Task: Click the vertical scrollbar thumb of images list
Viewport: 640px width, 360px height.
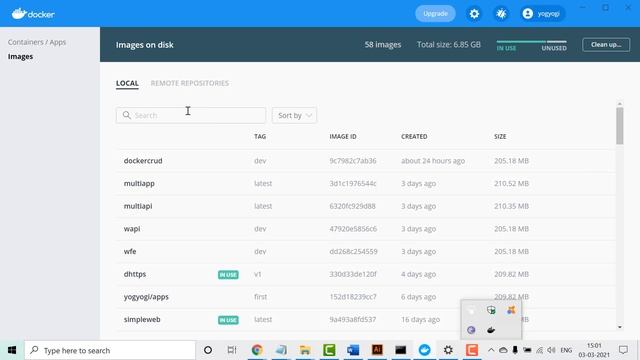Action: [620, 126]
